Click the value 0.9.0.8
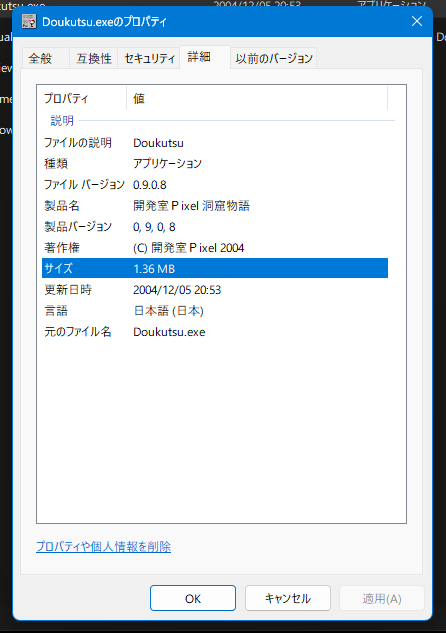 pyautogui.click(x=150, y=185)
